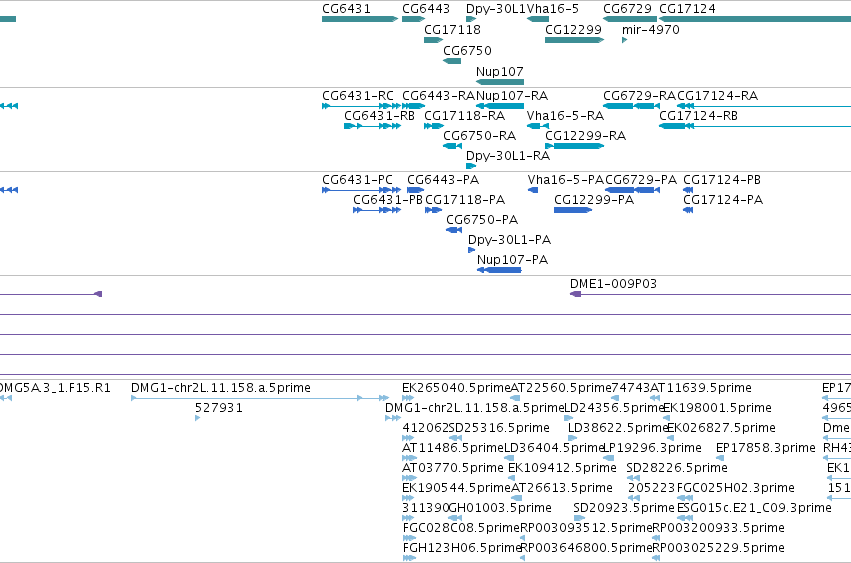Open the LD36404.5prime EST label

[x=555, y=448]
